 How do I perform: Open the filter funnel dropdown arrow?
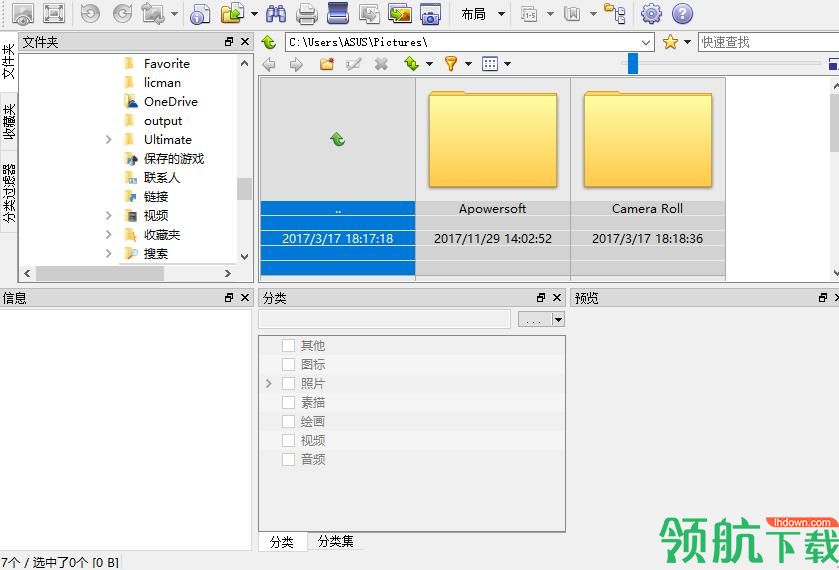pyautogui.click(x=468, y=64)
